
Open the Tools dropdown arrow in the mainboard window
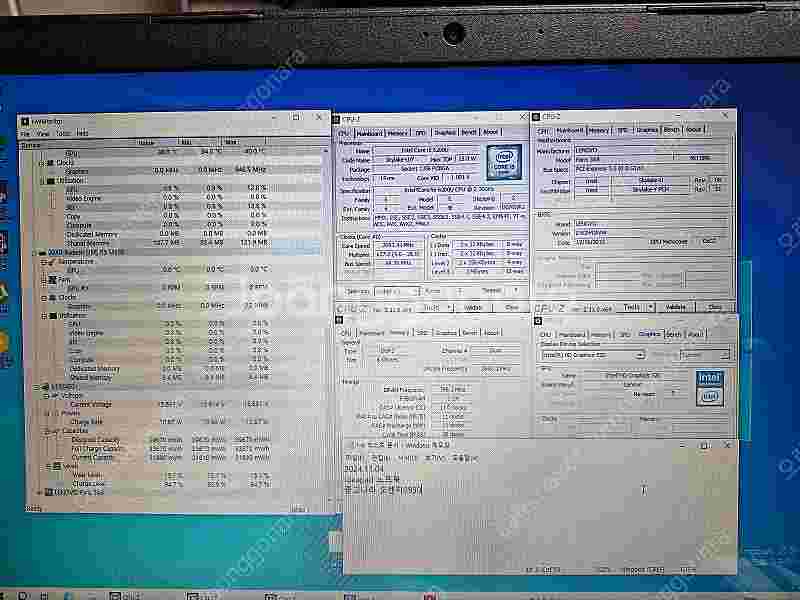(651, 307)
